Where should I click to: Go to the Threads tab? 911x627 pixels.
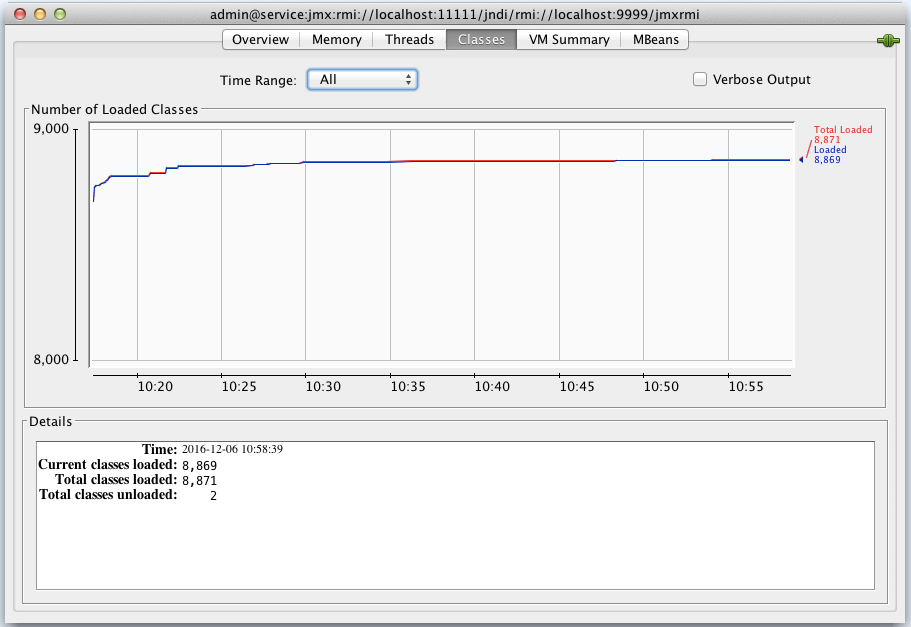[409, 40]
